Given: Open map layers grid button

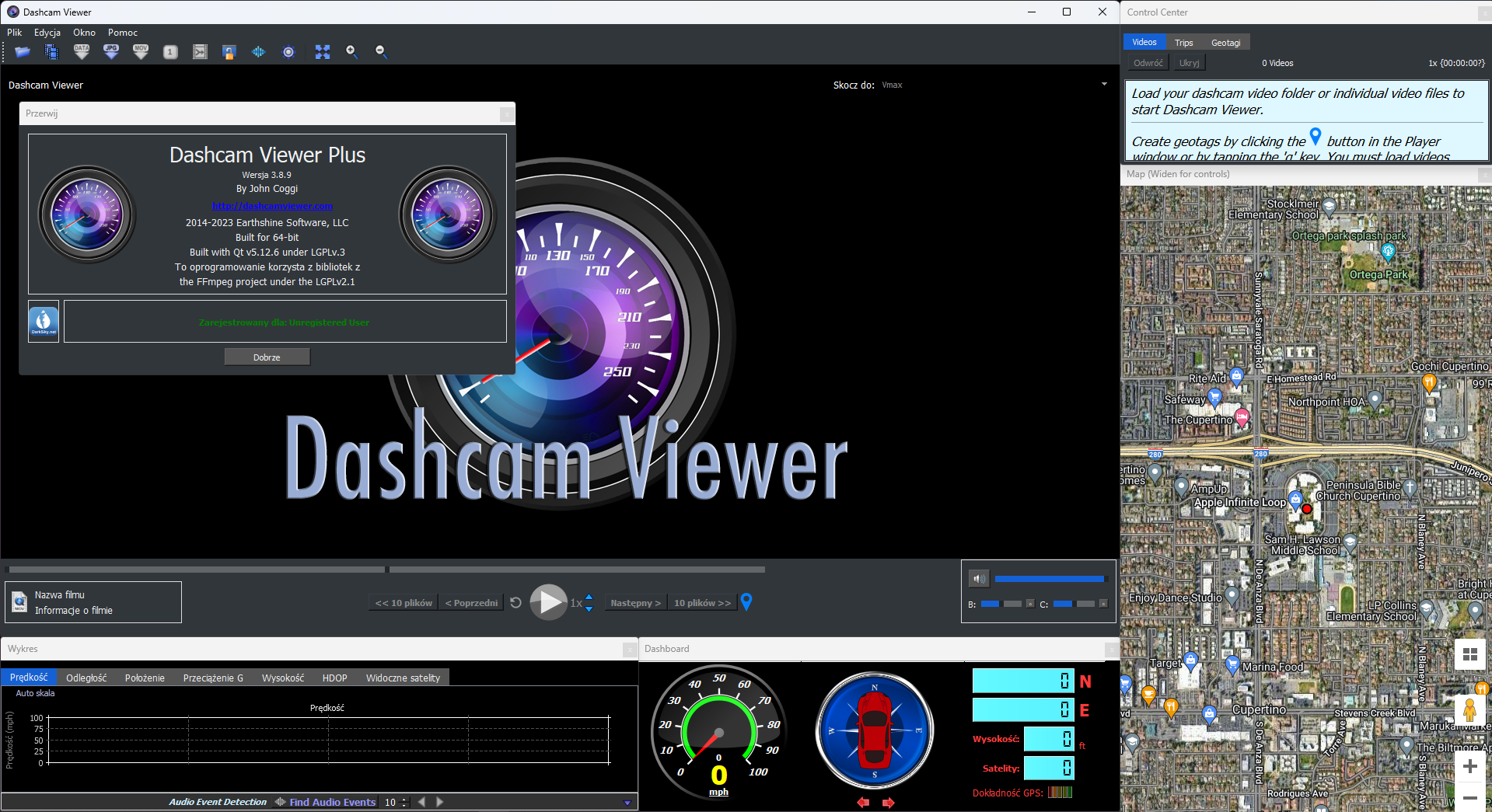Looking at the screenshot, I should (1469, 654).
